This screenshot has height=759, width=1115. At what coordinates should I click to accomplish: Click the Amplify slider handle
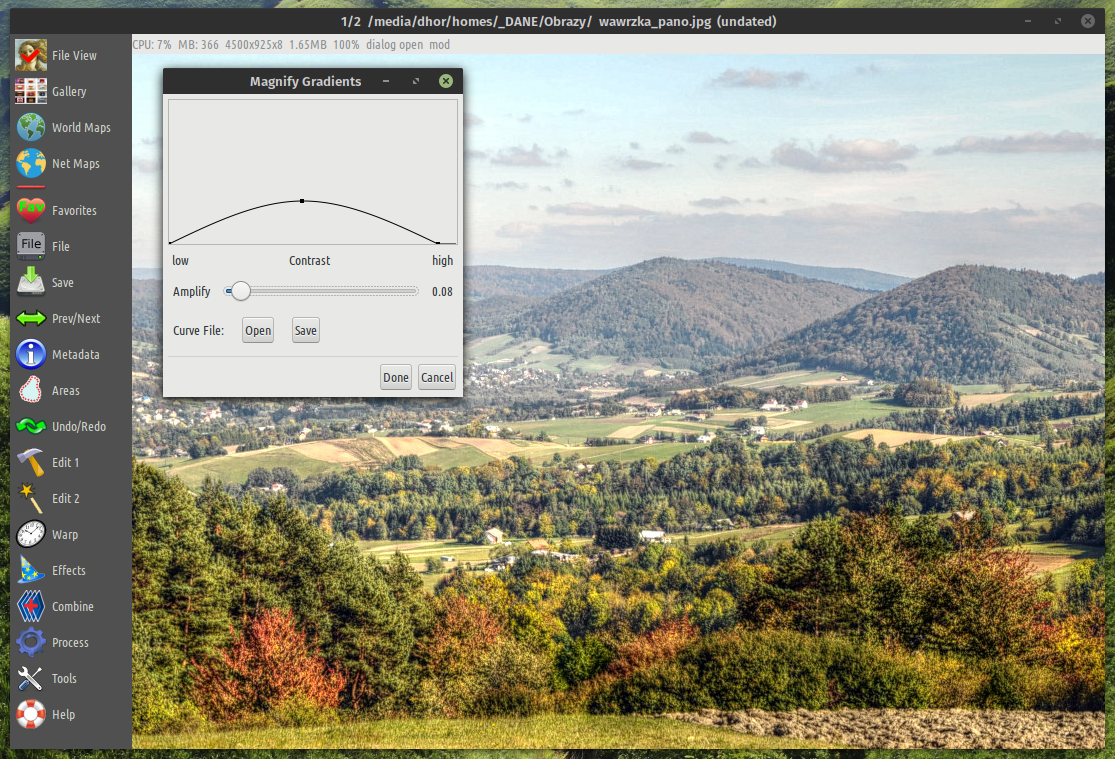pos(240,291)
